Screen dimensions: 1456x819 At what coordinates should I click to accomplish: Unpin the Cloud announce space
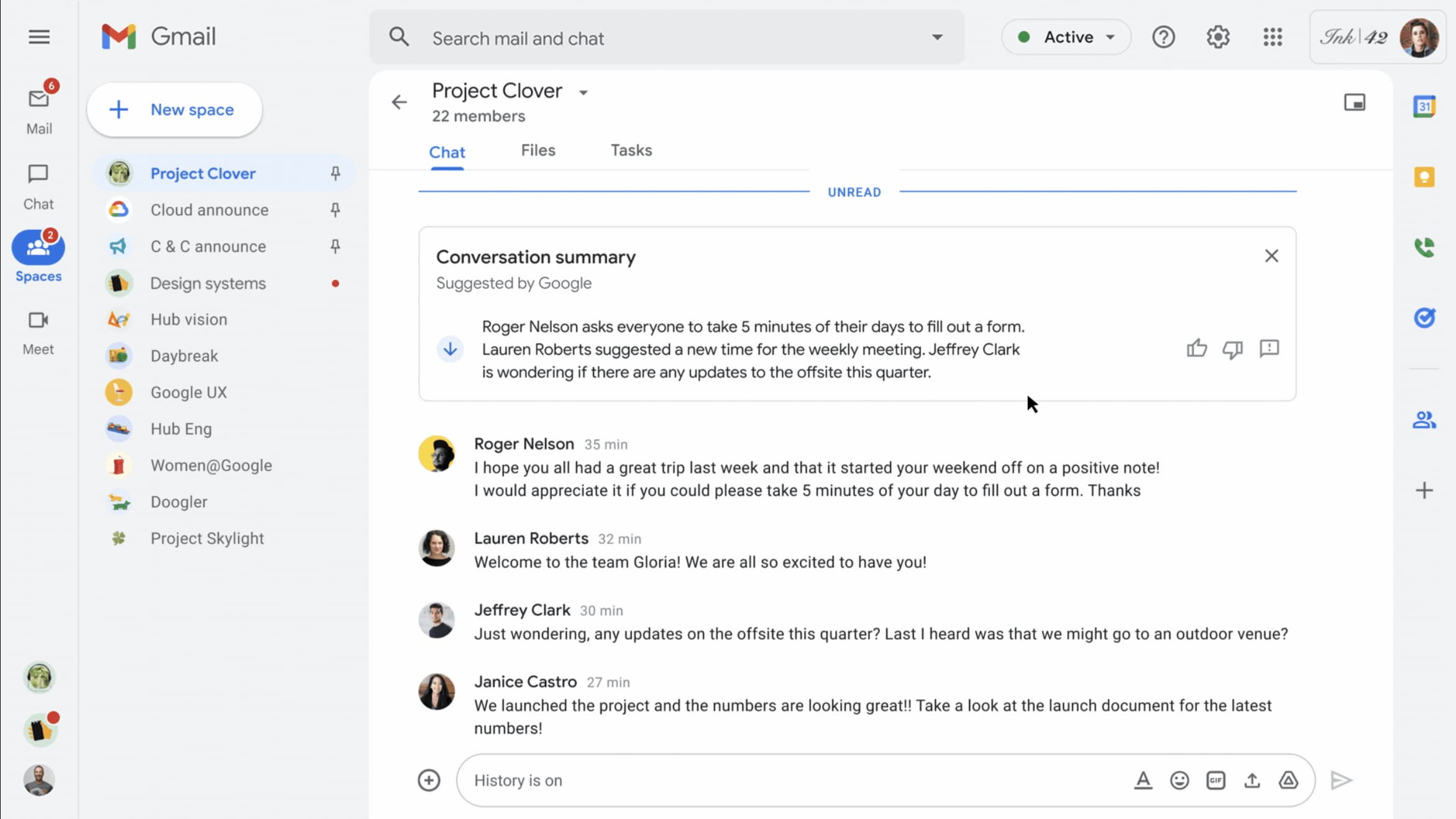tap(335, 210)
